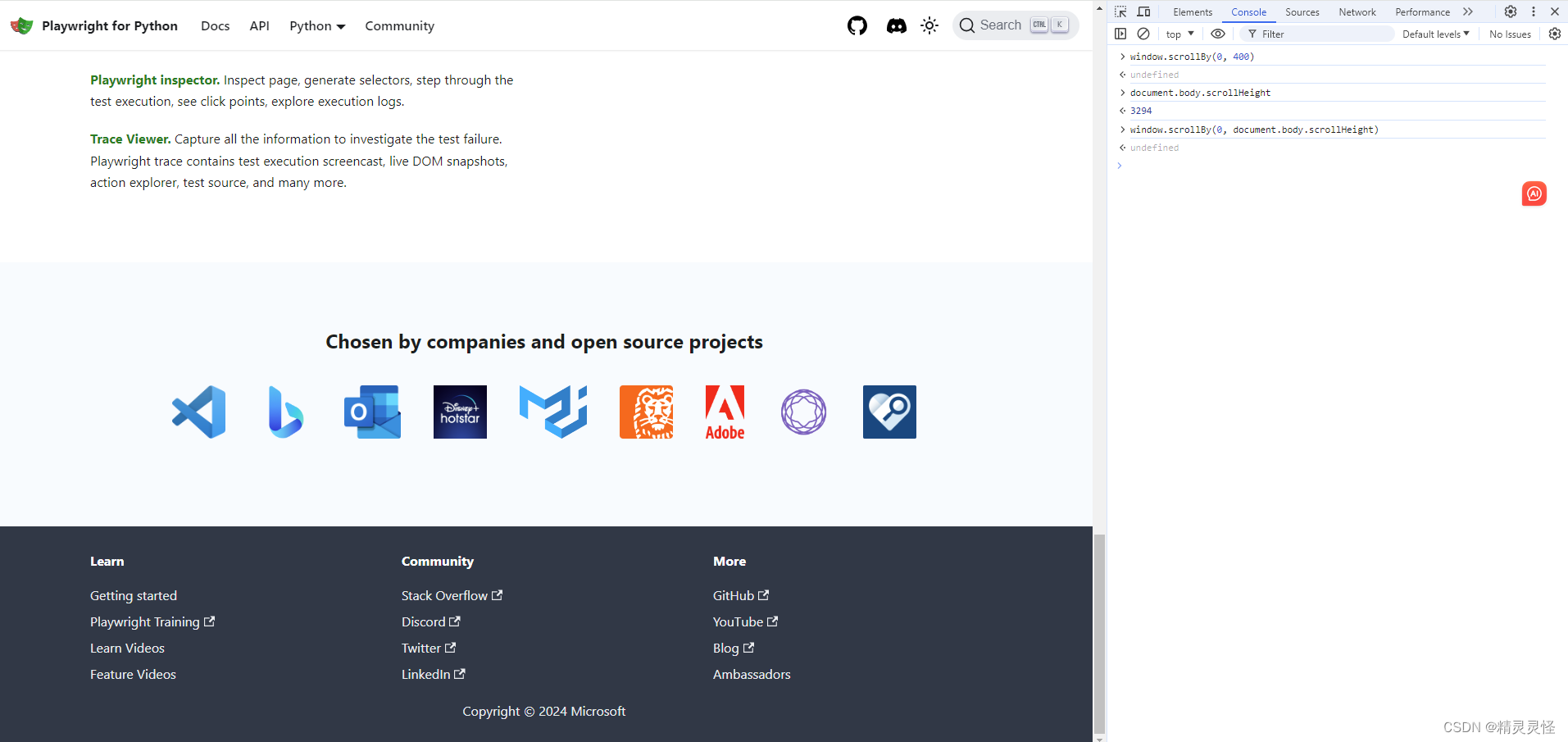Image resolution: width=1568 pixels, height=742 pixels.
Task: Open the Community nav item
Action: pos(400,25)
